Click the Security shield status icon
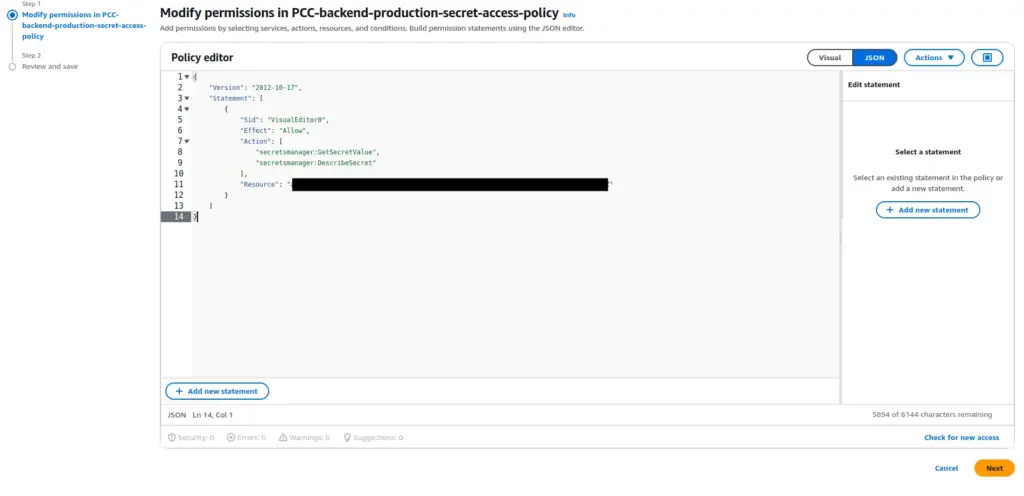This screenshot has height=496, width=1024. (172, 437)
